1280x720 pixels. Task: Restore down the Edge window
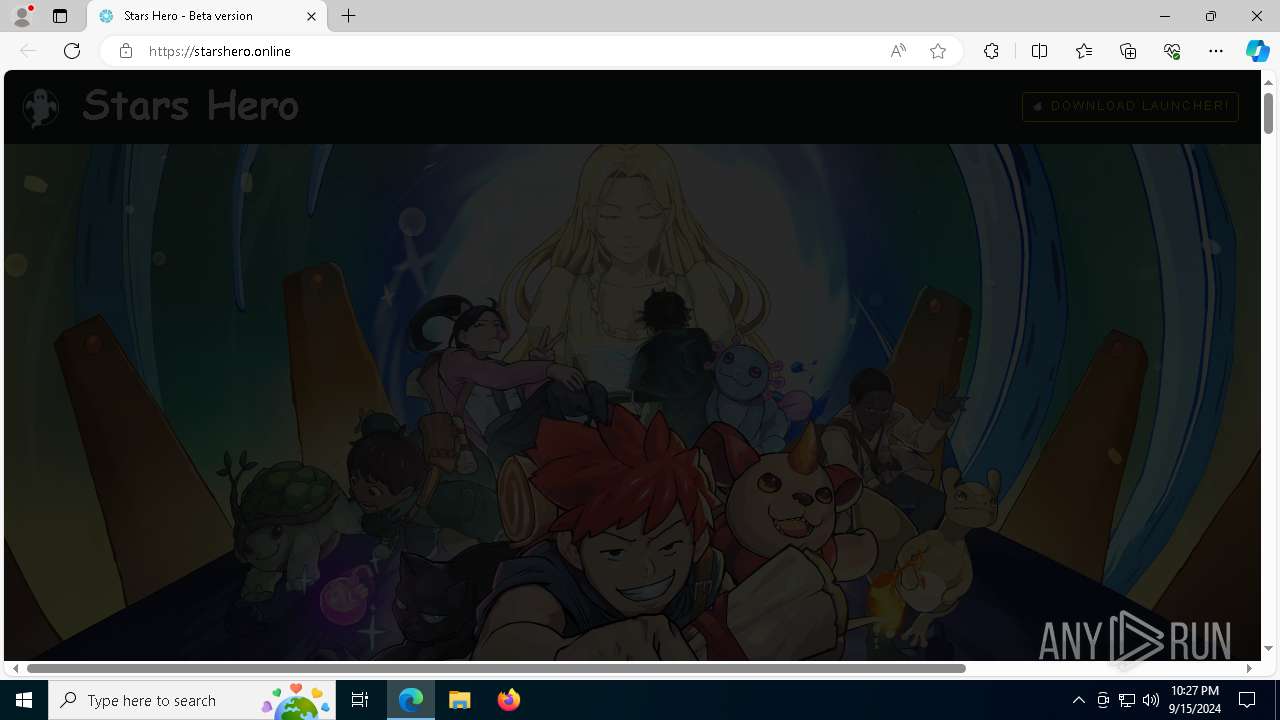tap(1211, 16)
